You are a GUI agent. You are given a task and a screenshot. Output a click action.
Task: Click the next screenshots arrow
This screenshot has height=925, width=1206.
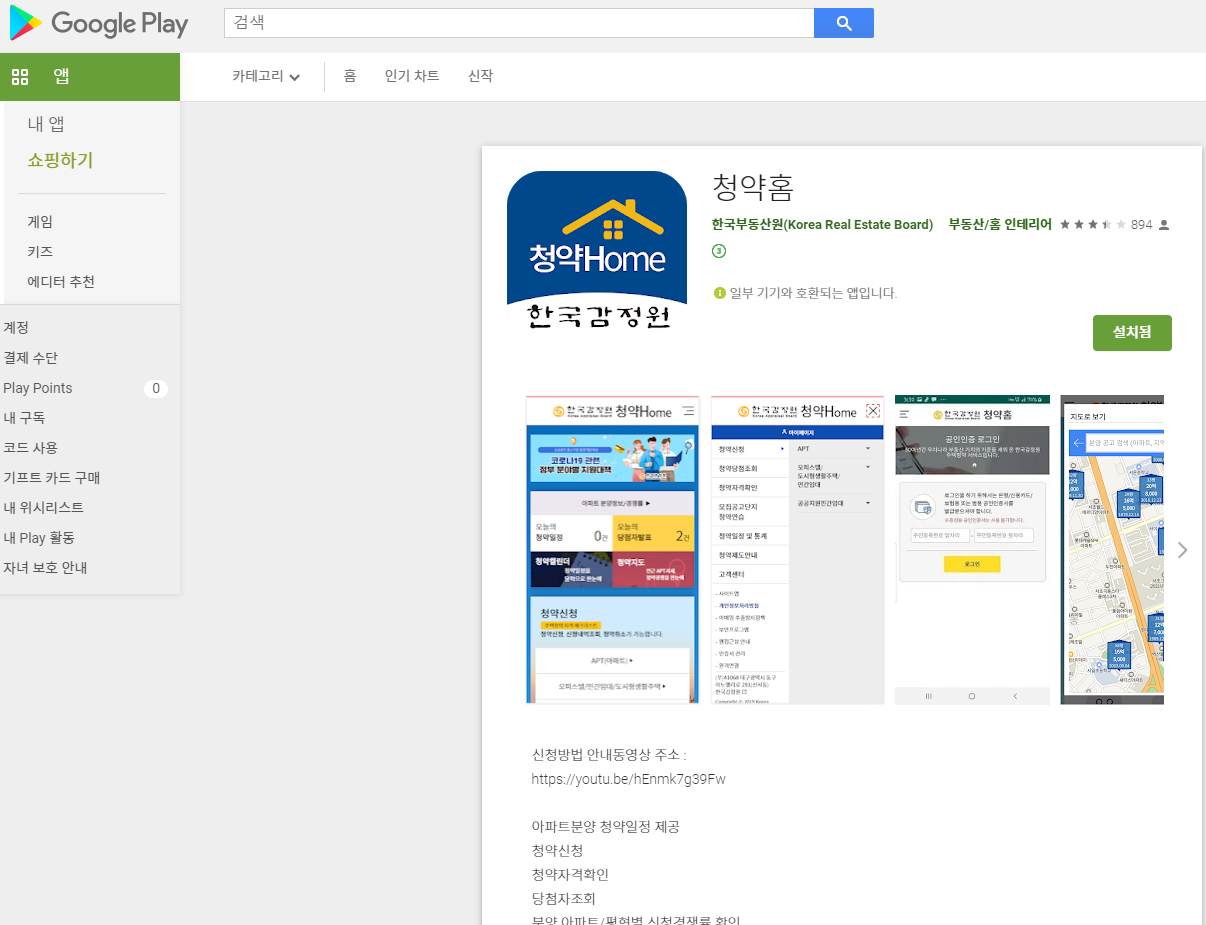[1183, 550]
